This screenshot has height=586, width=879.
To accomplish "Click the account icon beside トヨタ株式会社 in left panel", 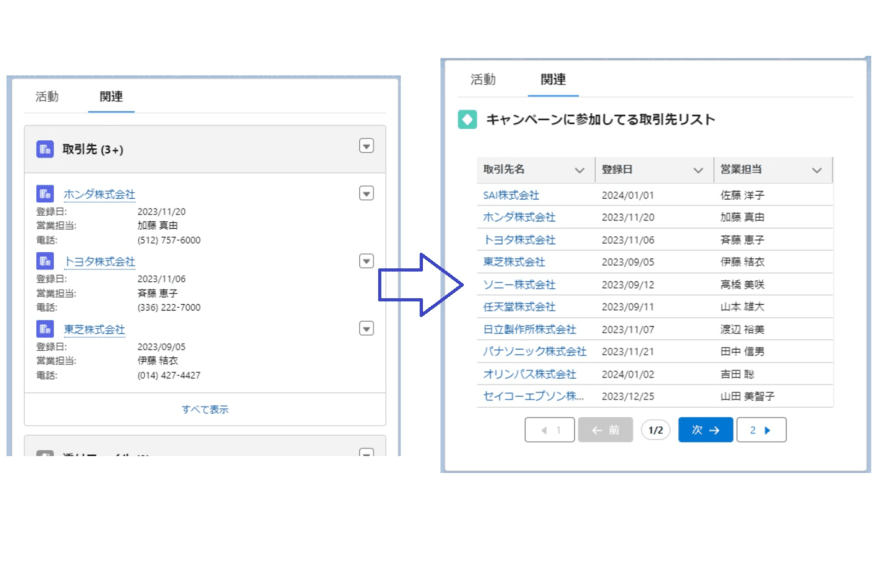I will tap(45, 261).
